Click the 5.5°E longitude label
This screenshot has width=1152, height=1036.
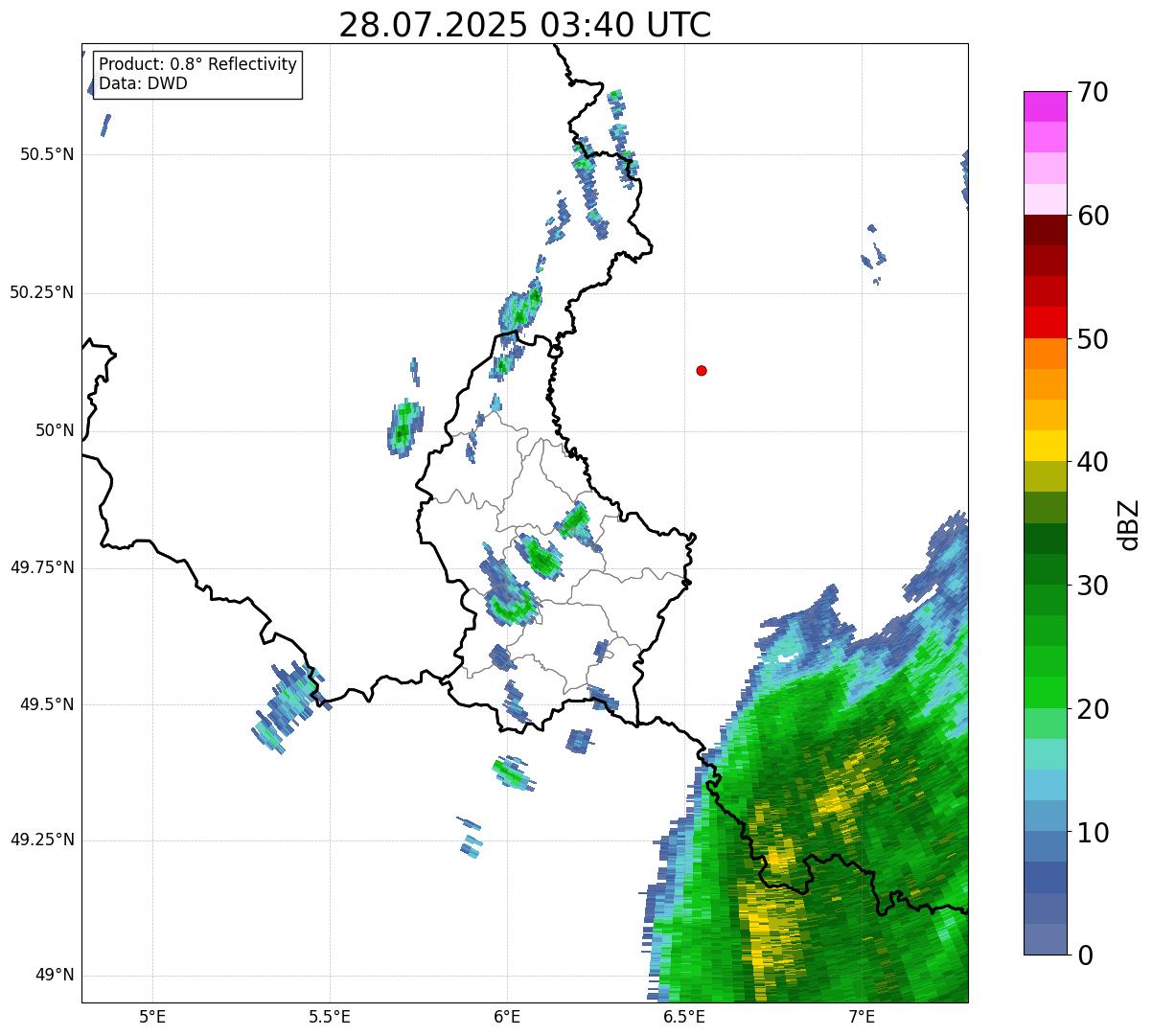click(x=330, y=1016)
